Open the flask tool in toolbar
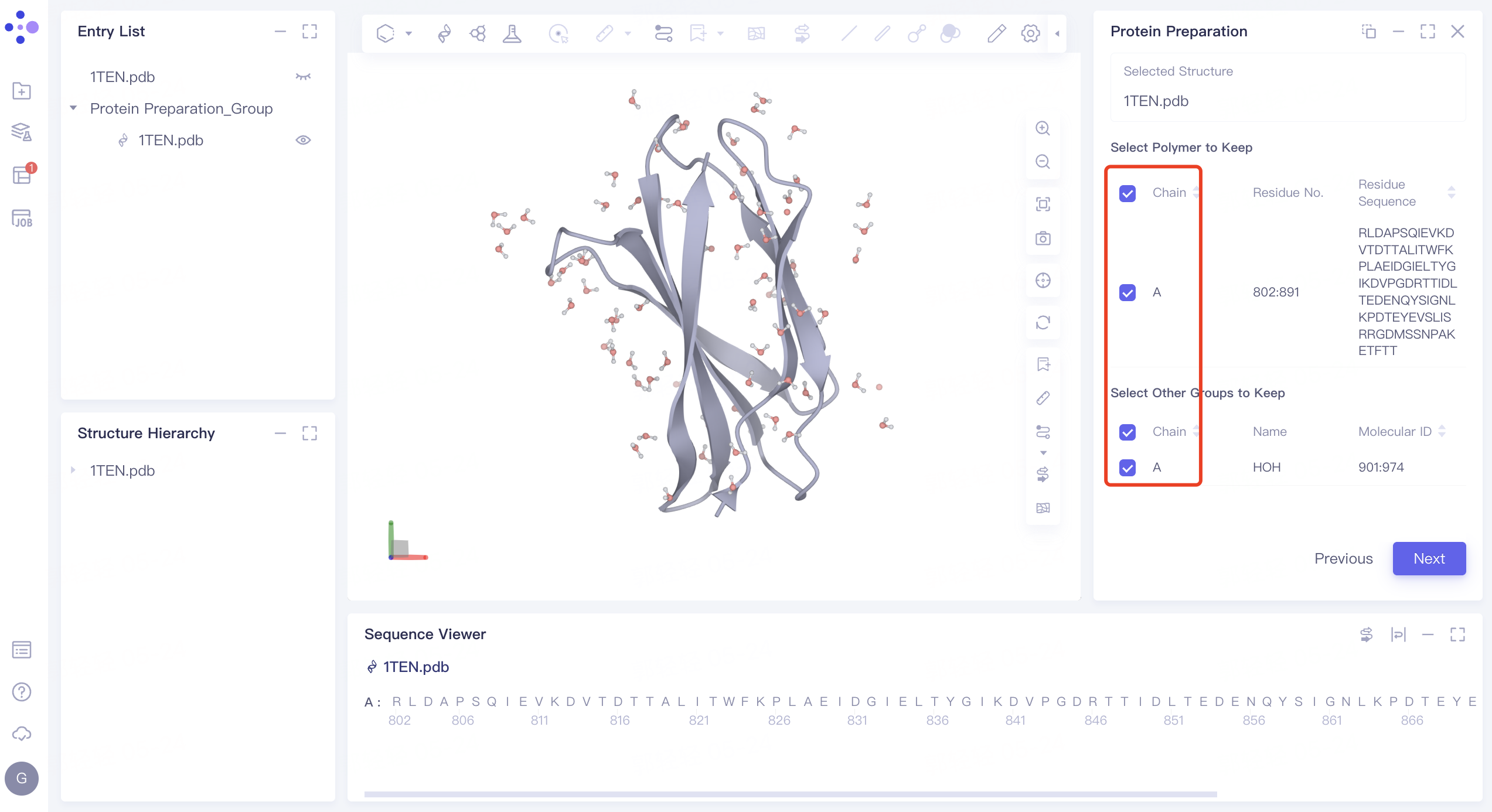 point(512,33)
